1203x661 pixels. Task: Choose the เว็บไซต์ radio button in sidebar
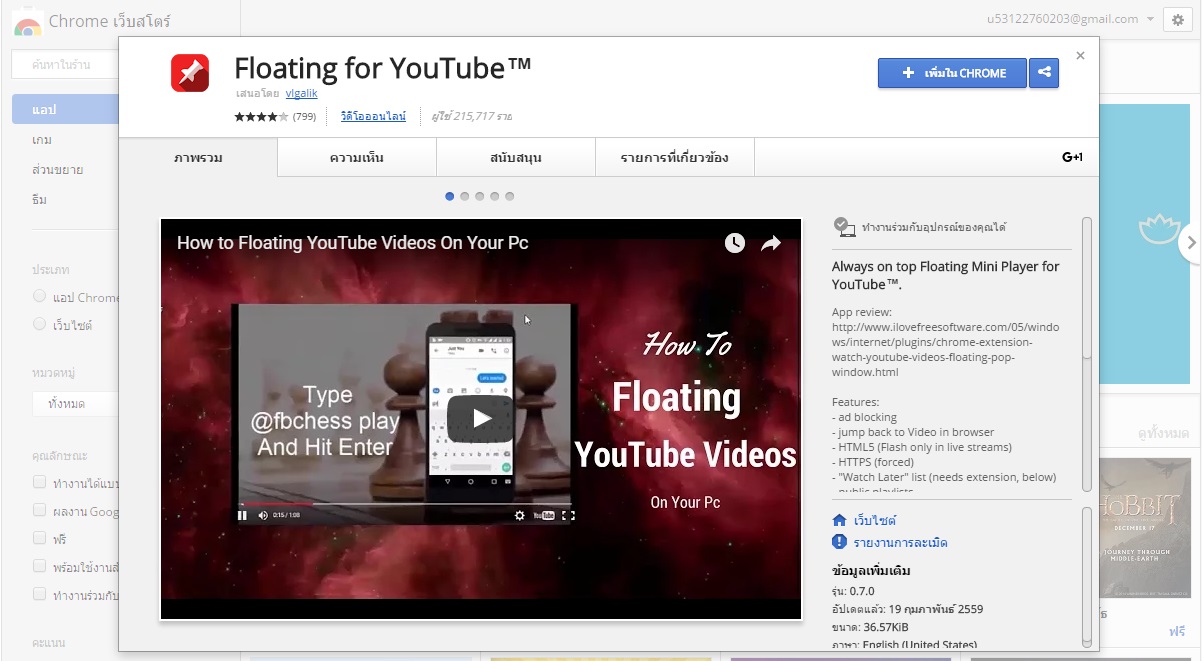(39, 324)
